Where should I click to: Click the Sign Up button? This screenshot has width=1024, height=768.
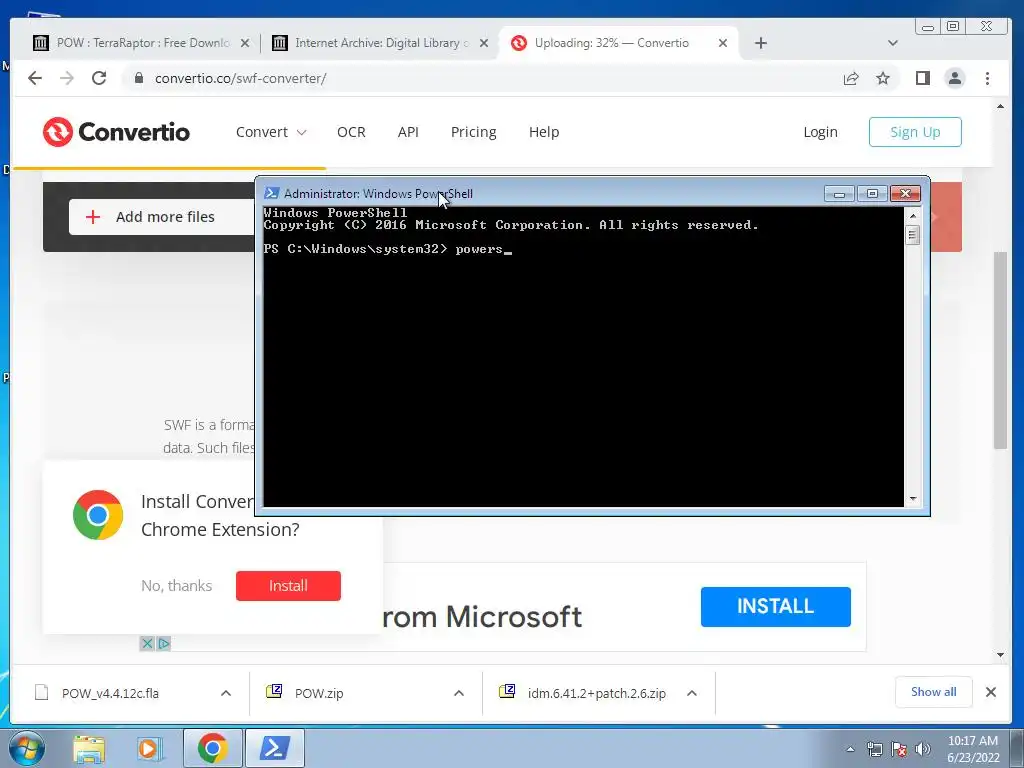tap(915, 132)
